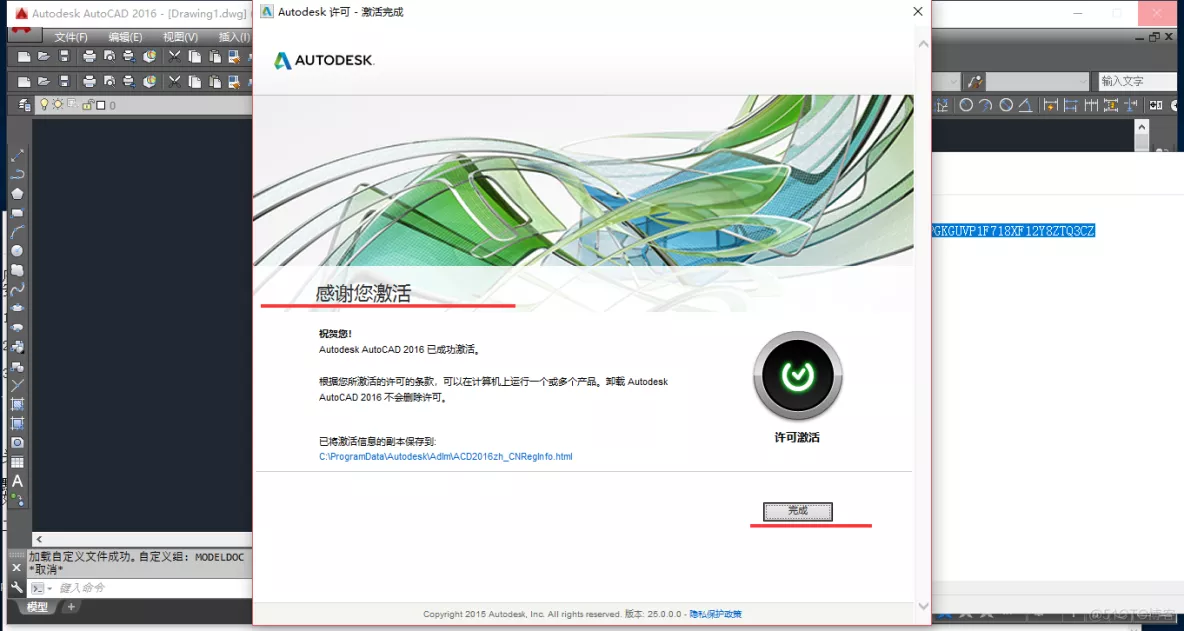Click the 完成 button in the activation dialog
1184x631 pixels.
(797, 511)
